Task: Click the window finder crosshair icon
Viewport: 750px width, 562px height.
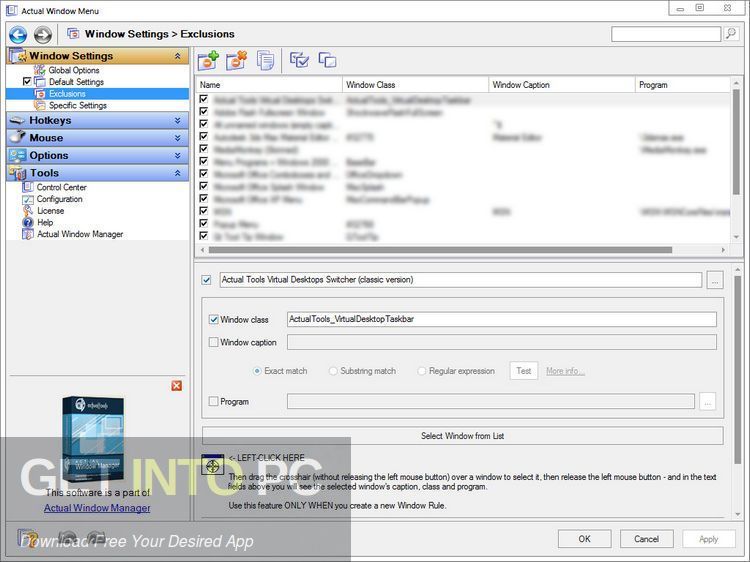Action: click(x=213, y=464)
